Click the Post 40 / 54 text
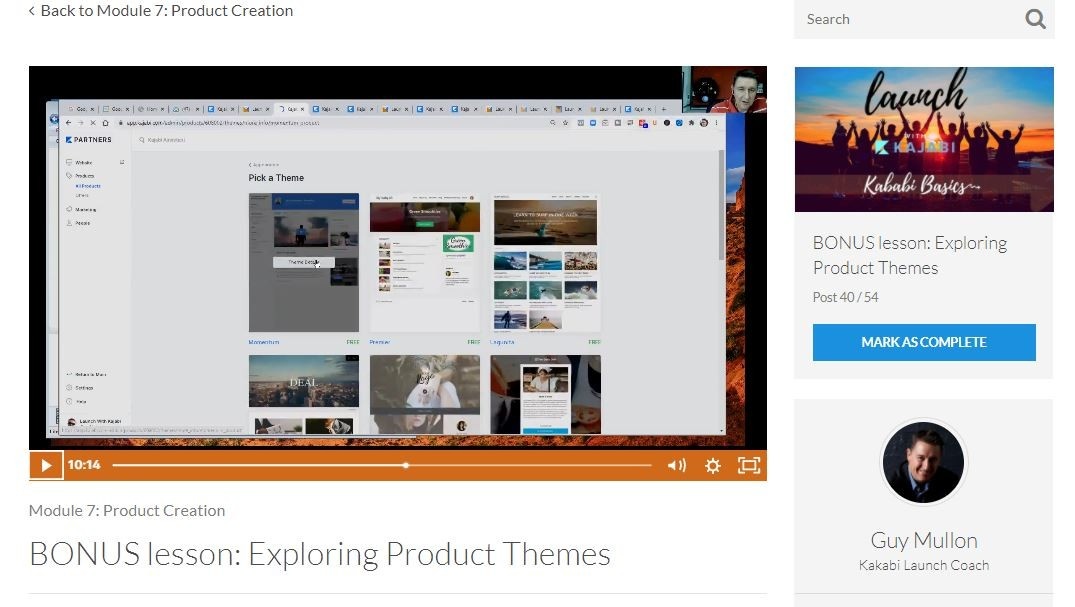The width and height of the screenshot is (1075, 607). tap(845, 297)
